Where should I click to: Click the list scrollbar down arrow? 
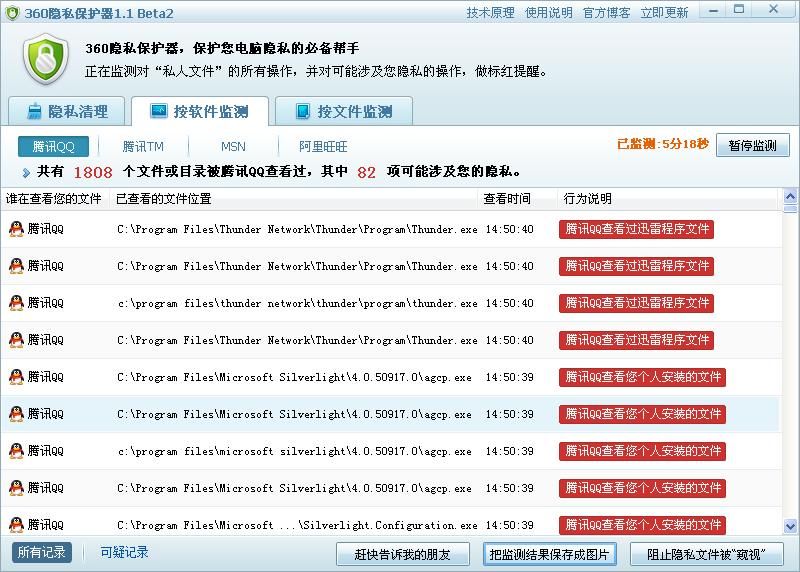point(790,526)
